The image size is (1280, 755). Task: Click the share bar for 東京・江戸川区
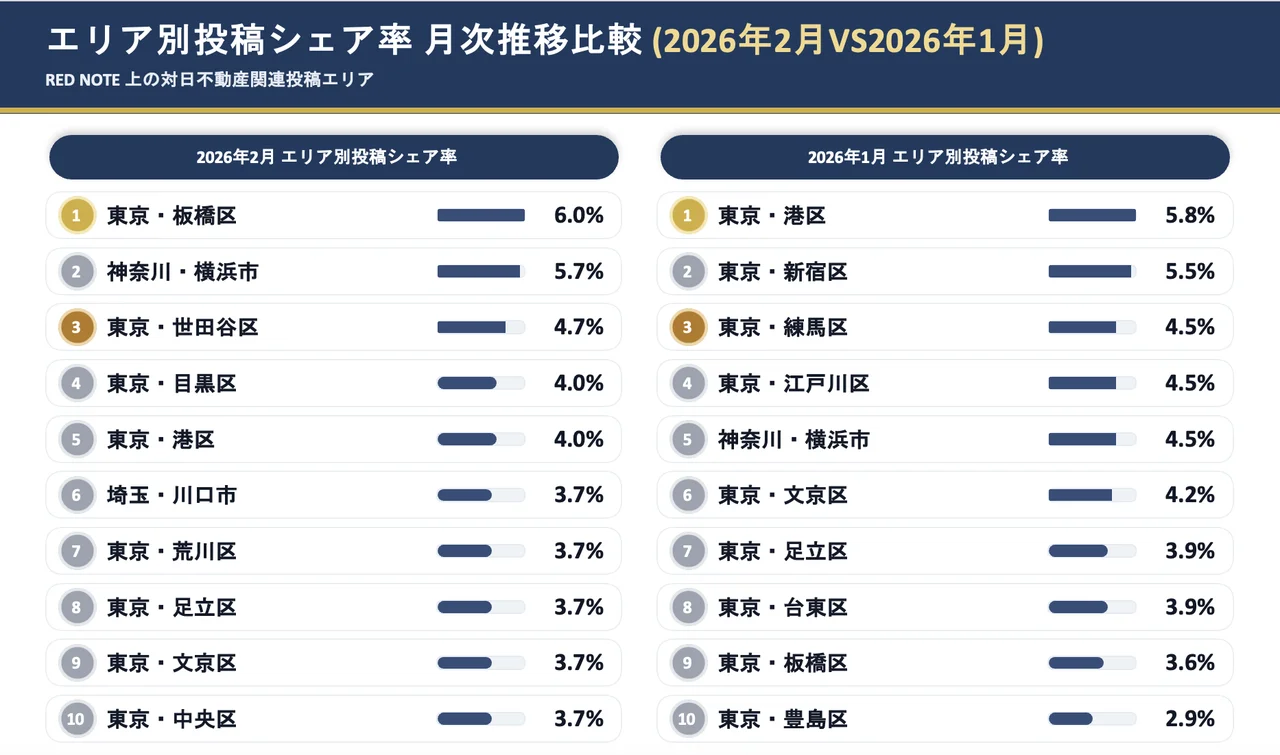[1092, 383]
